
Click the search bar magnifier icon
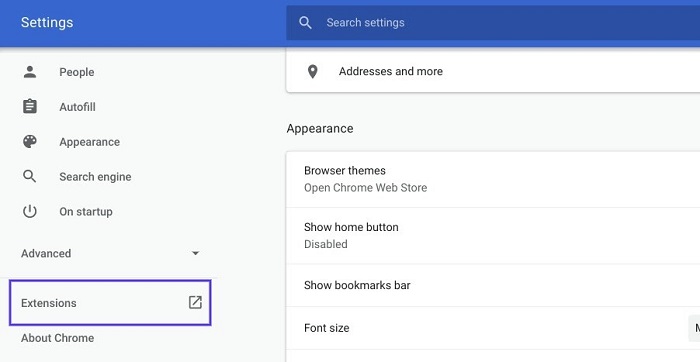(x=305, y=23)
